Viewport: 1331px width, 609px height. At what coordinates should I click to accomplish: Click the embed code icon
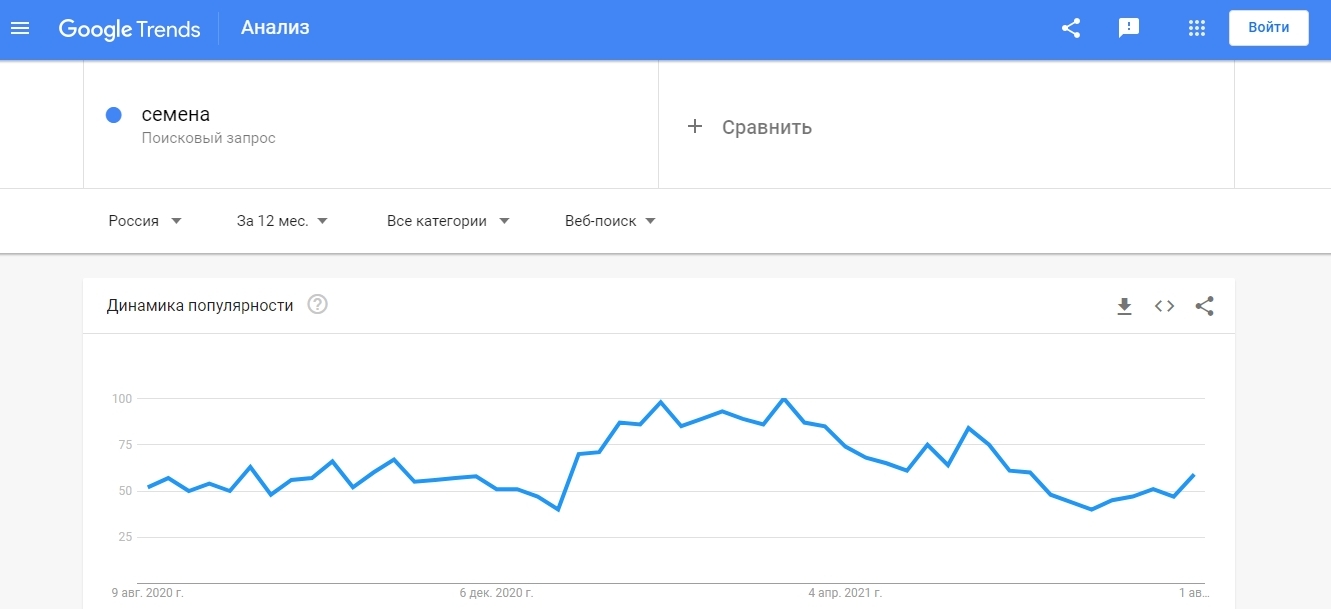tap(1164, 306)
